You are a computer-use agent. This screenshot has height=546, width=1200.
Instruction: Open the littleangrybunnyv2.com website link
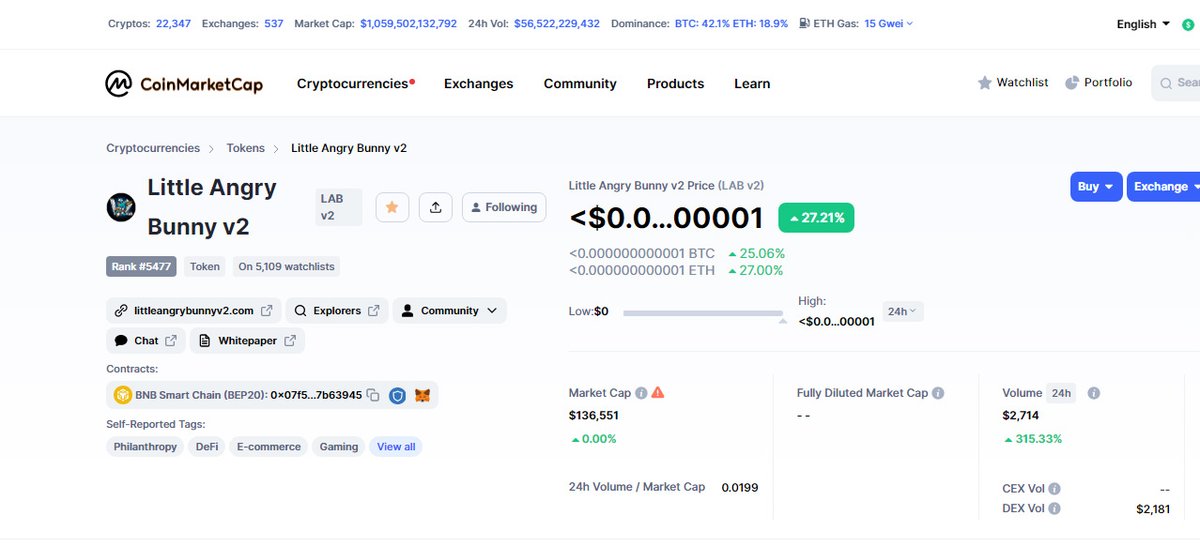pos(194,311)
